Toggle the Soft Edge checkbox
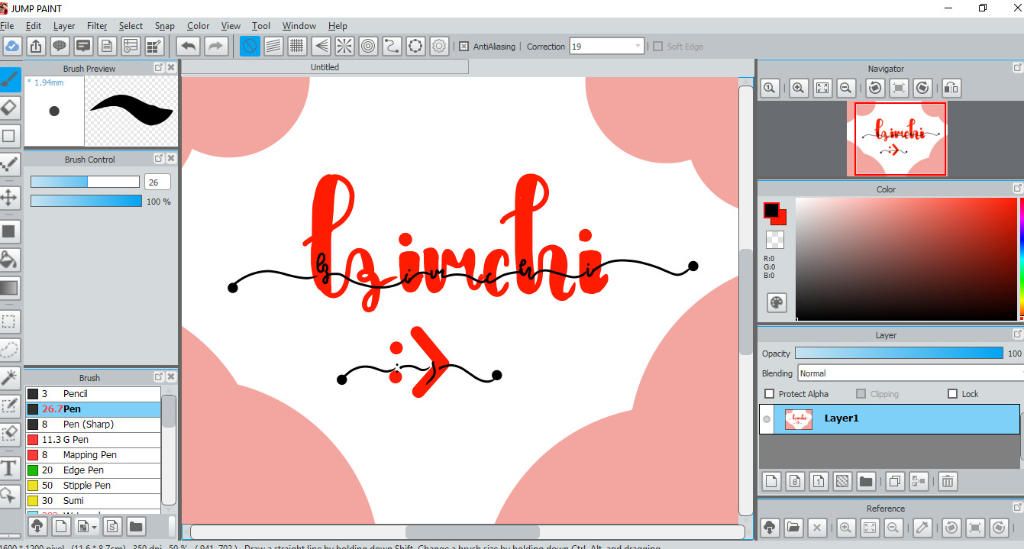 [x=658, y=46]
